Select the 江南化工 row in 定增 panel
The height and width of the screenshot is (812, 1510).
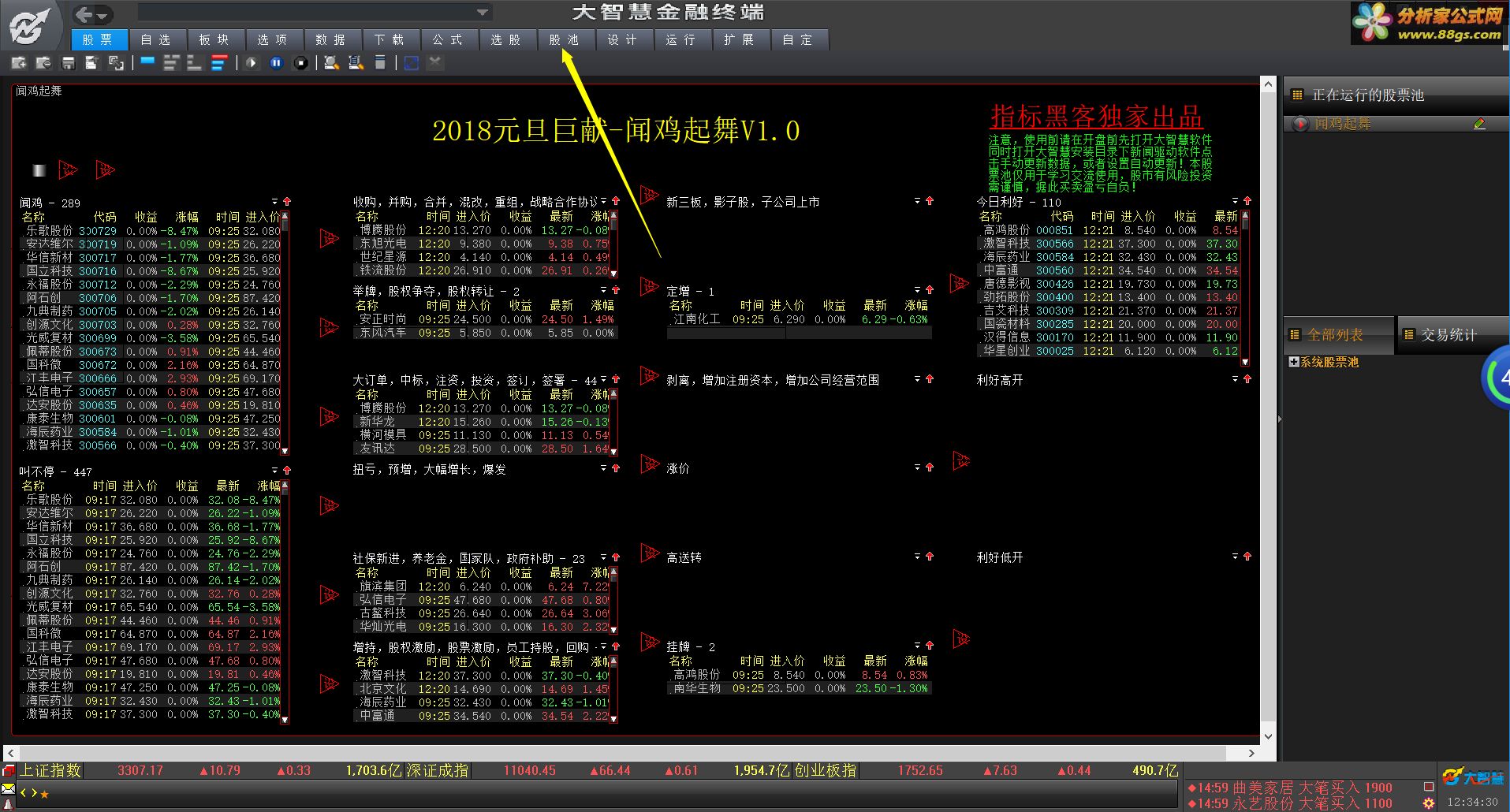[799, 319]
